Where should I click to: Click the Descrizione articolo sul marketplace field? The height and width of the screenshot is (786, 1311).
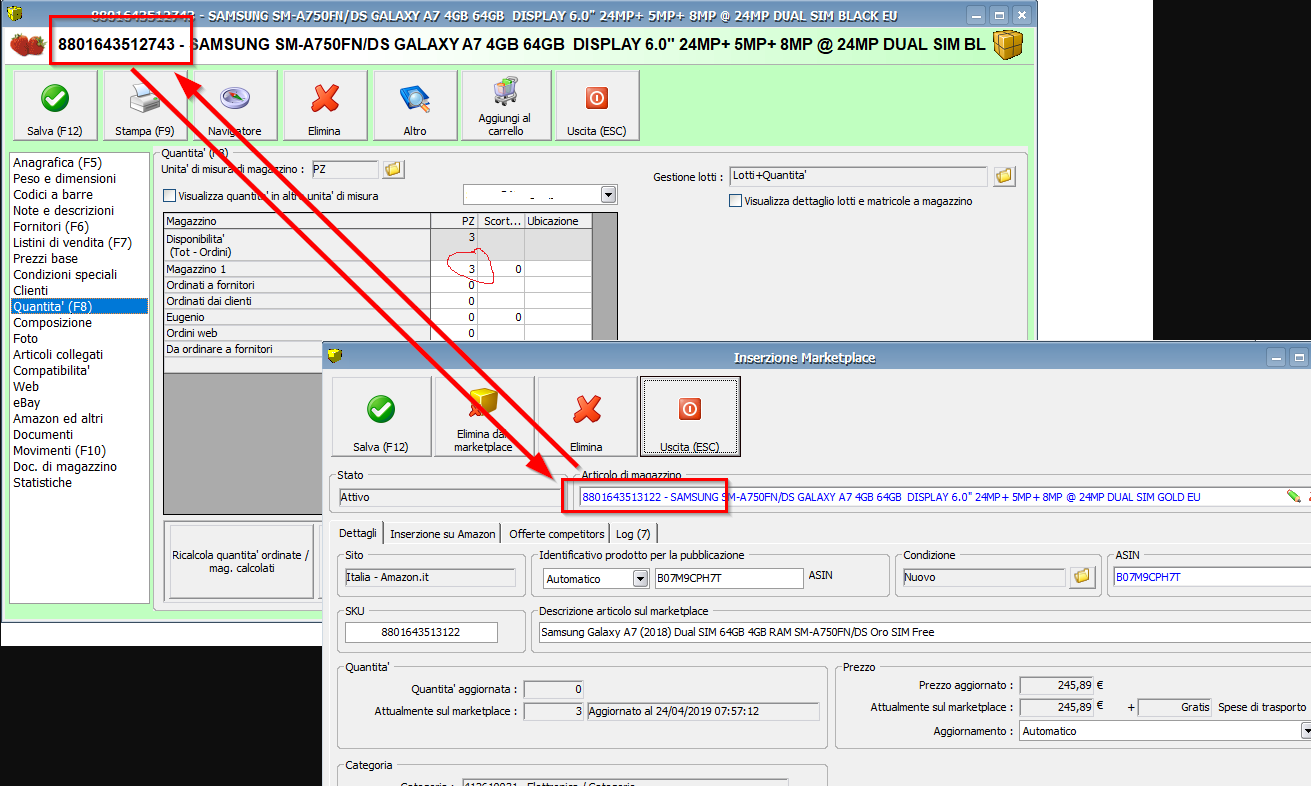tap(924, 632)
